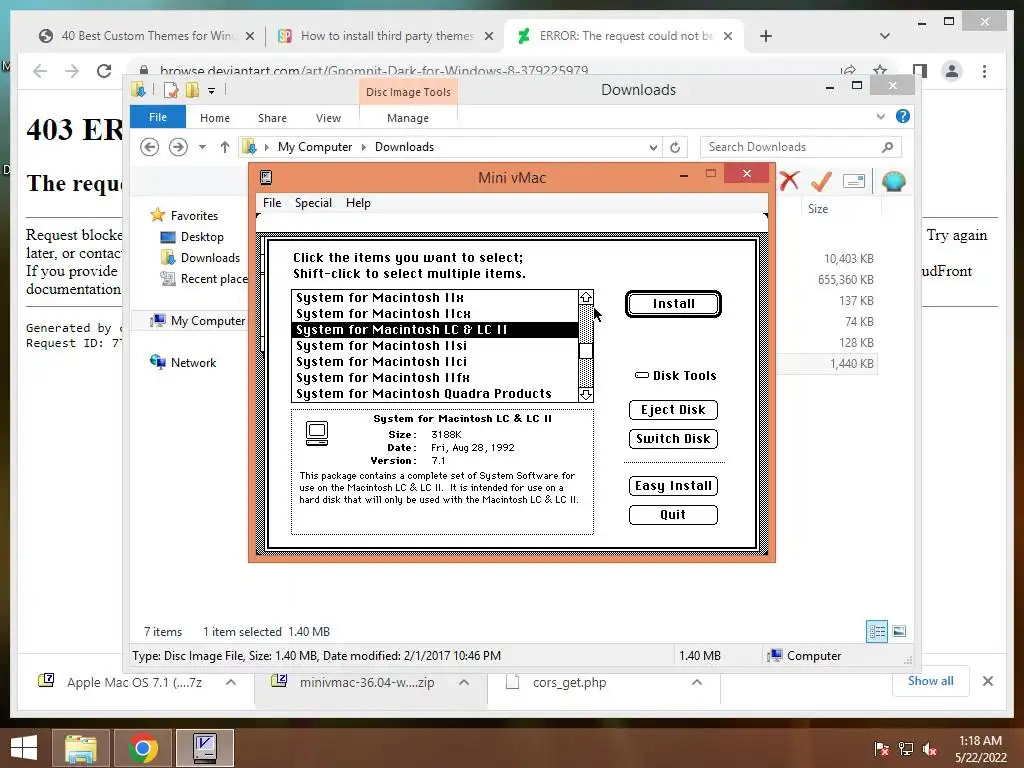
Task: Open the Manage ribbon tab
Action: click(x=408, y=118)
